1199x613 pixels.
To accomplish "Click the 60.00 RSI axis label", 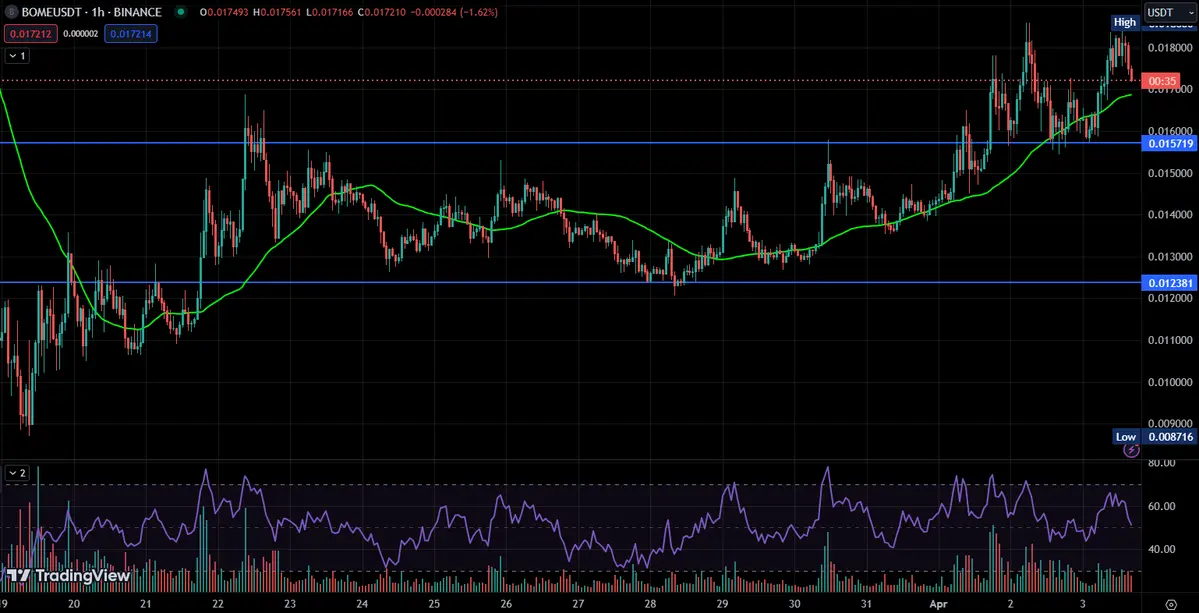I will coord(1161,506).
